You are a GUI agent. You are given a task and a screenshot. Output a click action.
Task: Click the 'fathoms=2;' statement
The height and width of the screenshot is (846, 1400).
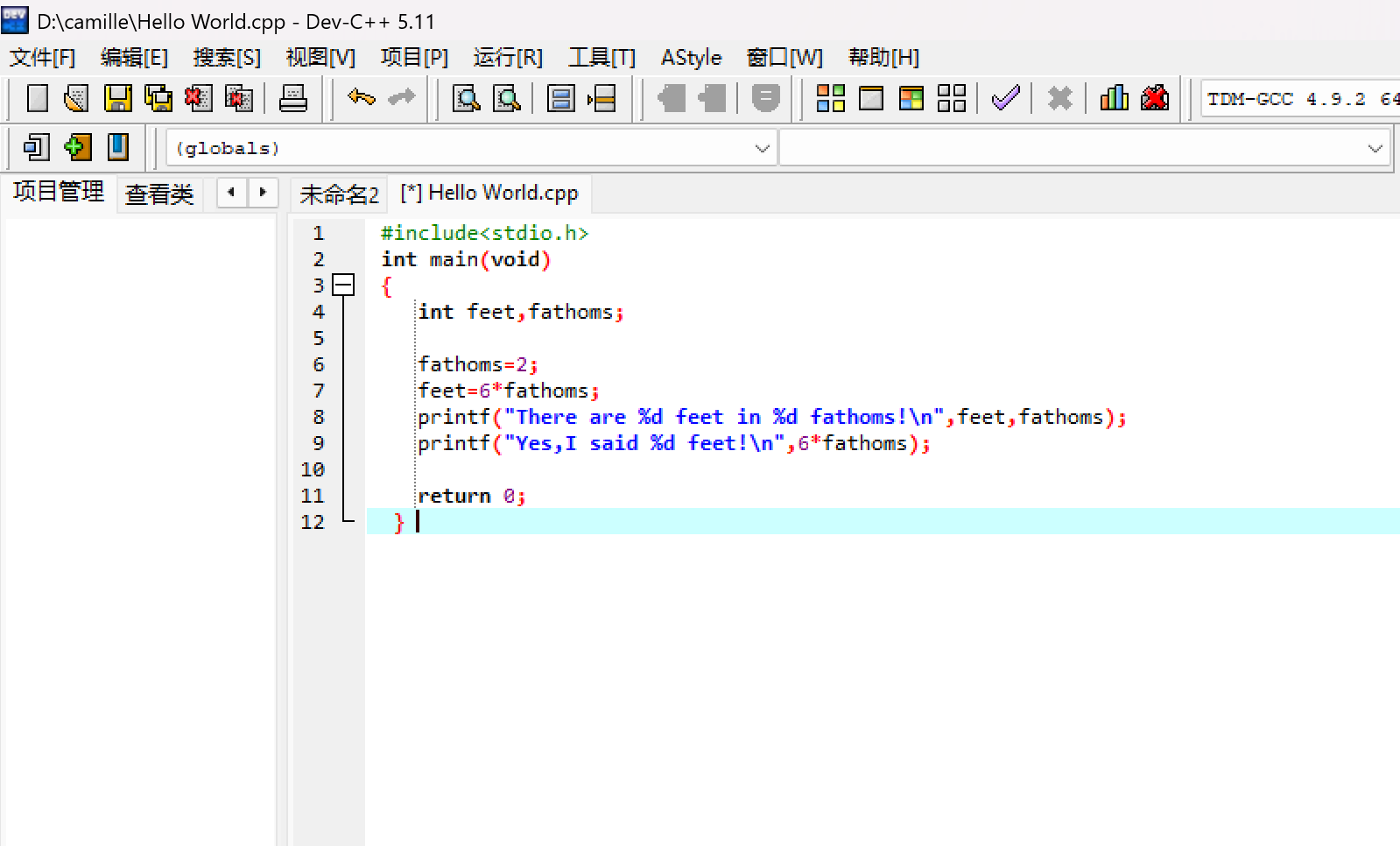click(478, 364)
